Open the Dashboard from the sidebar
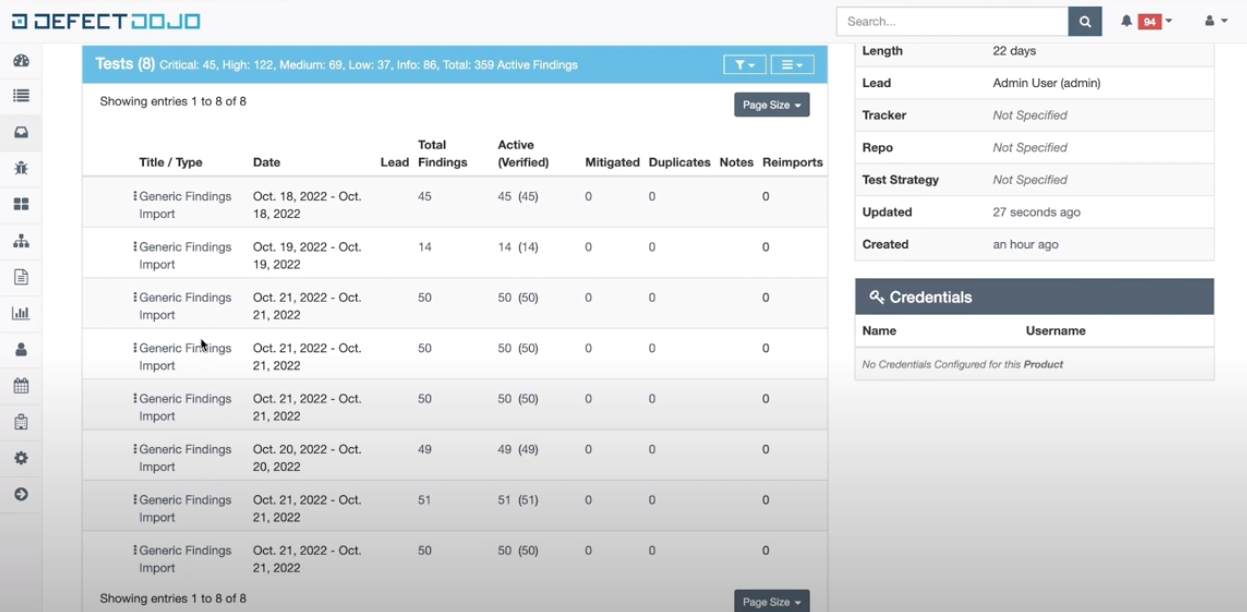The image size is (1247, 612). (x=21, y=61)
